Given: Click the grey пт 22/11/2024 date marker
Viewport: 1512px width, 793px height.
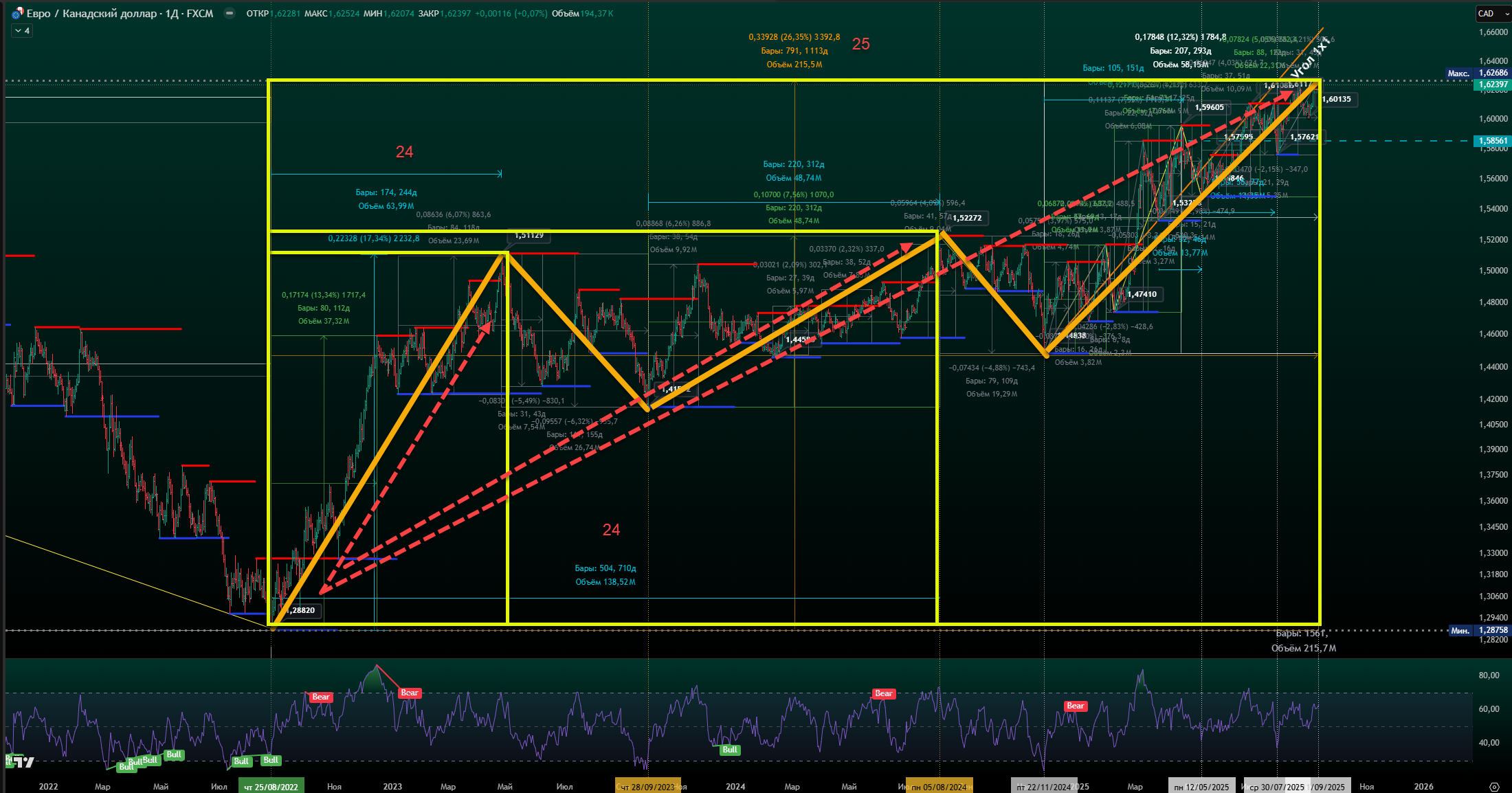Looking at the screenshot, I should (1043, 787).
